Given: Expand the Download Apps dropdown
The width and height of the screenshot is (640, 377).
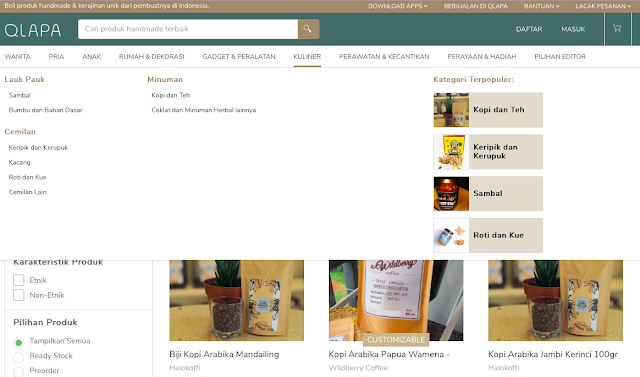Looking at the screenshot, I should pyautogui.click(x=398, y=6).
